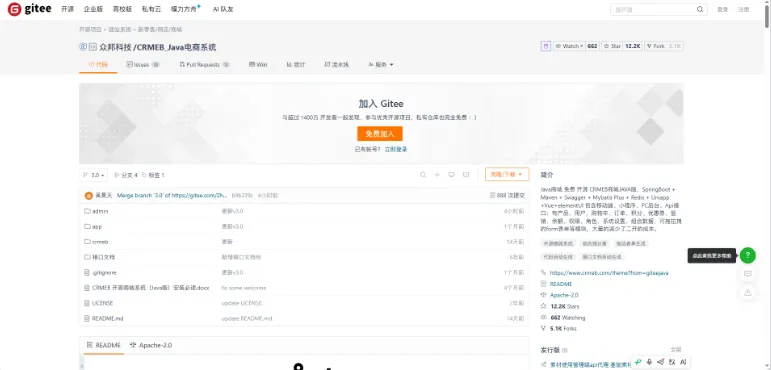This screenshot has width=771, height=370.
Task: Click the file search magnifier icon
Action: tap(423, 175)
